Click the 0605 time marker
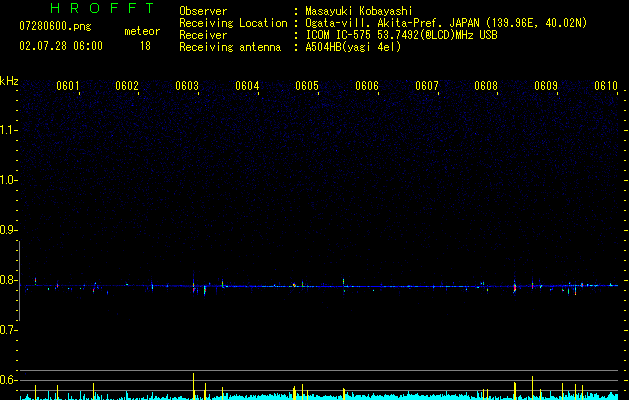Viewport: 629px width, 400px height. coord(307,86)
